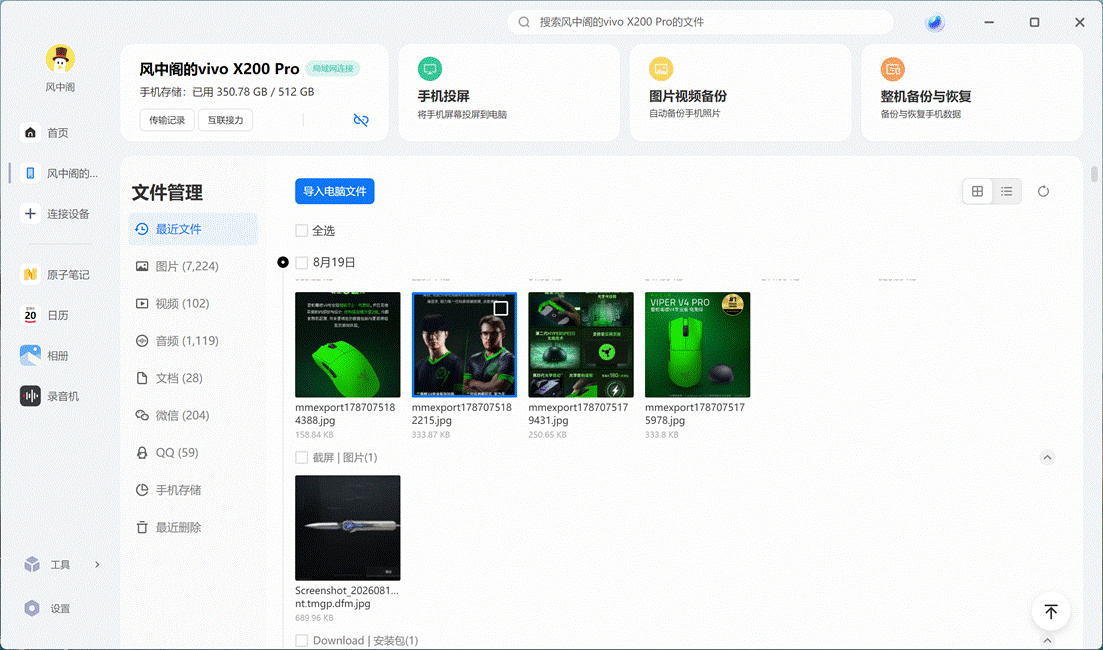Open mmexport1787075184388.jpg thumbnail
Screen dimensions: 1103x650
(348, 345)
